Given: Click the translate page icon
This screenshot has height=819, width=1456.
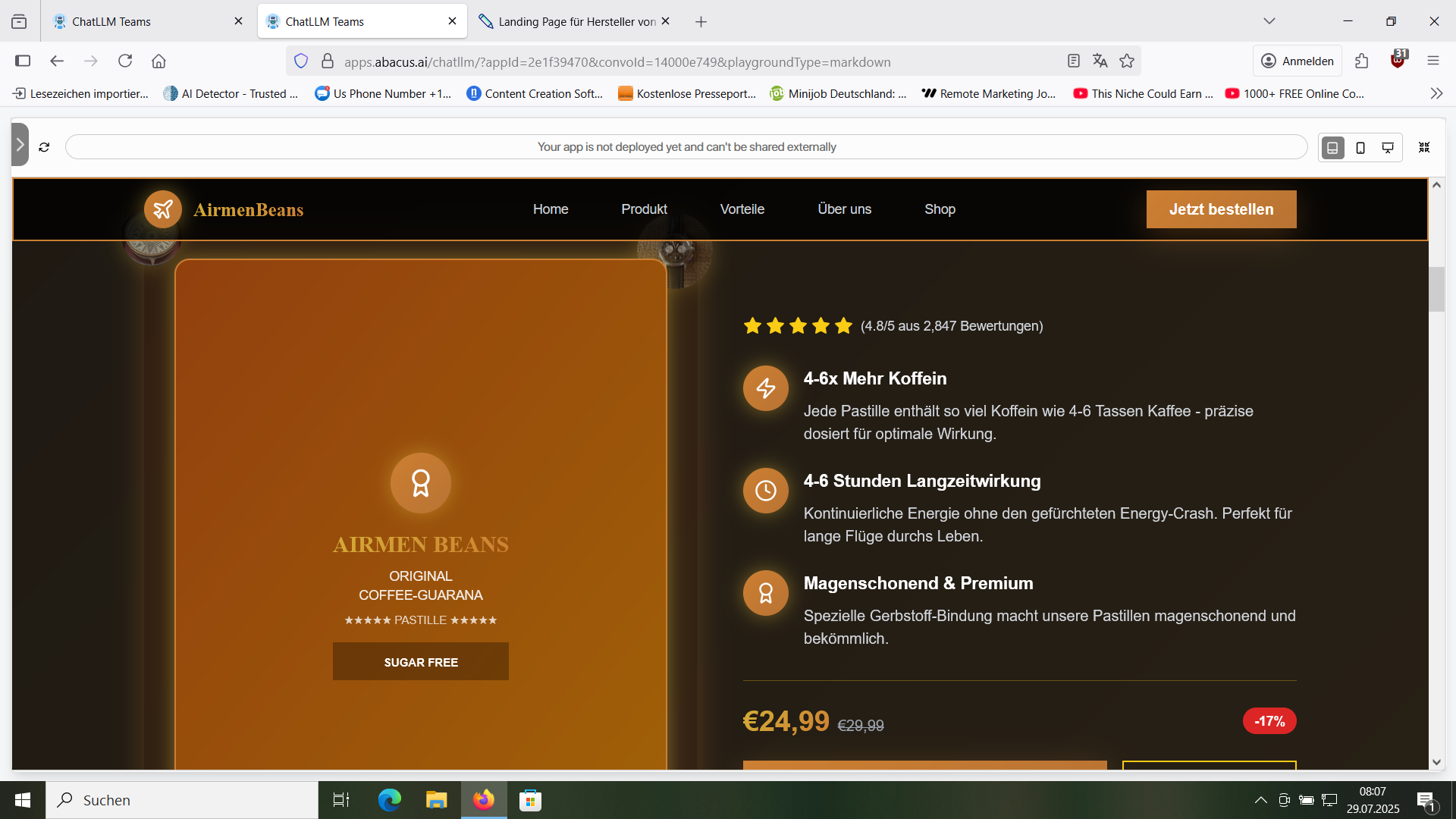Looking at the screenshot, I should 1100,61.
